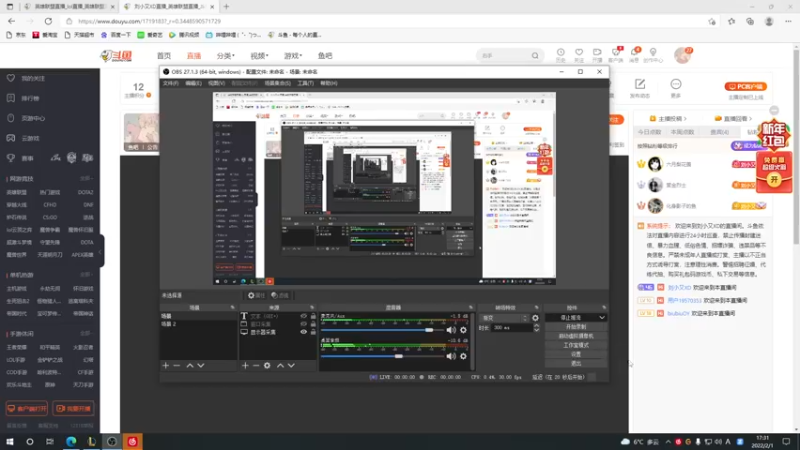Remove the selected source with the minus icon

pos(256,365)
